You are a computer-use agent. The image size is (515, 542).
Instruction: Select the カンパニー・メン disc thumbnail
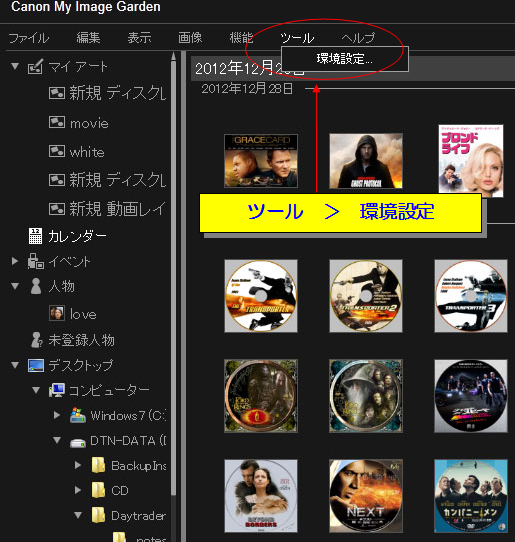point(471,496)
